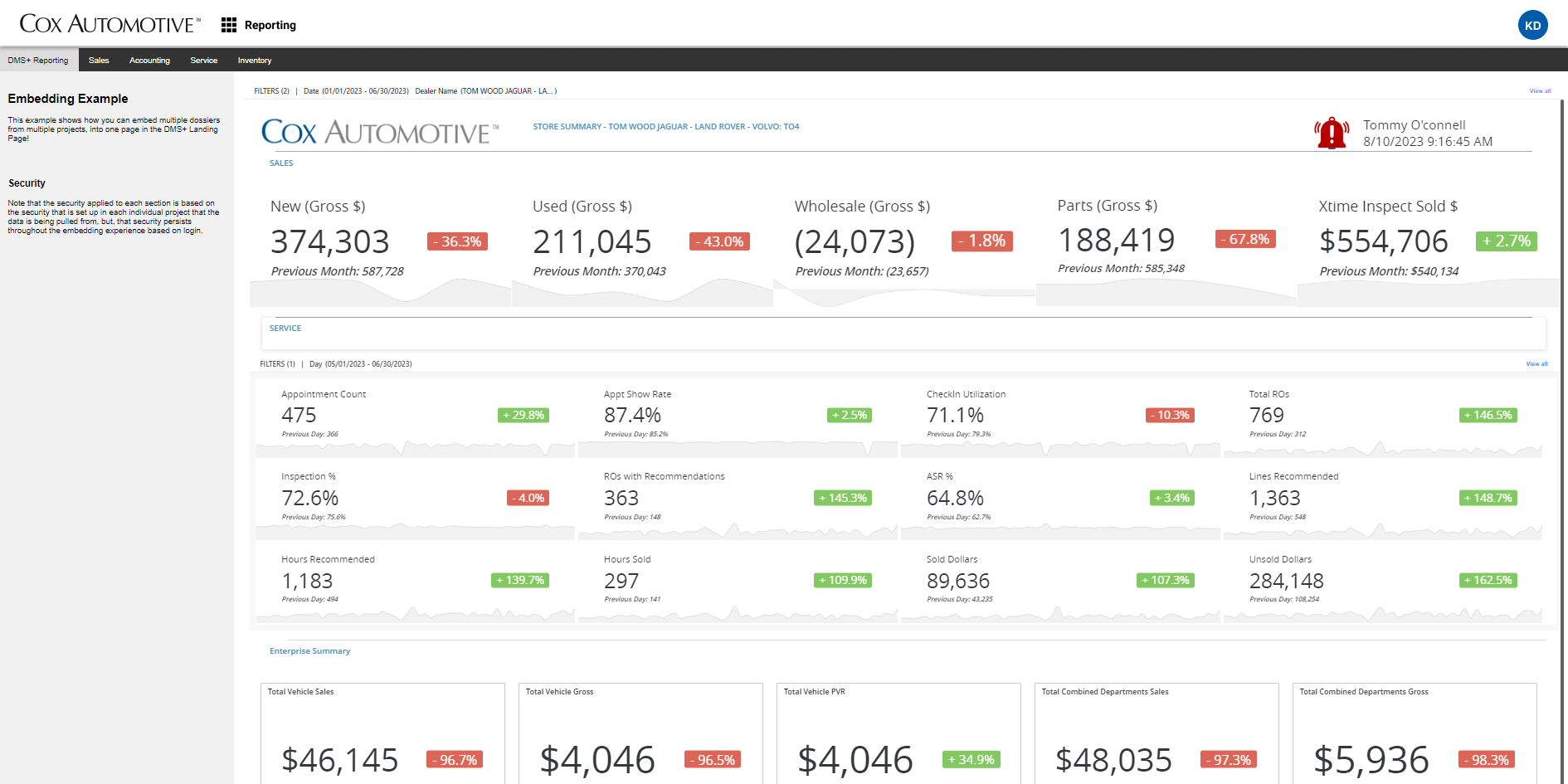1568x784 pixels.
Task: Click the +146.5% Total ROs badge
Action: pos(1488,415)
